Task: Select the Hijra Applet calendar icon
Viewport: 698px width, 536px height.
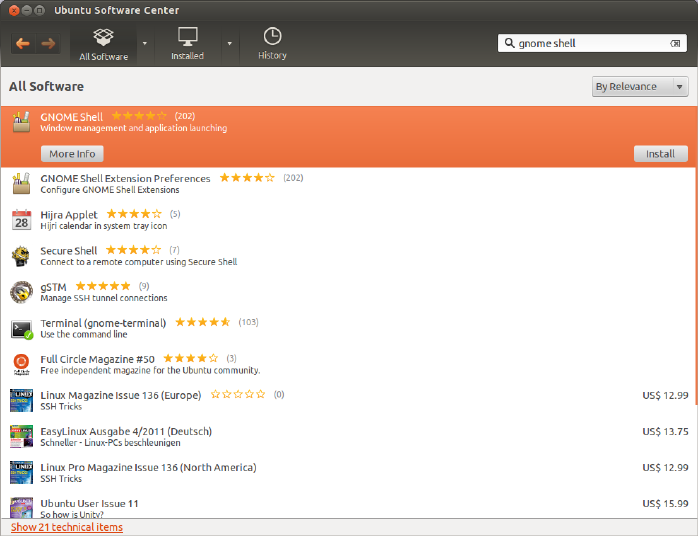Action: [21, 219]
